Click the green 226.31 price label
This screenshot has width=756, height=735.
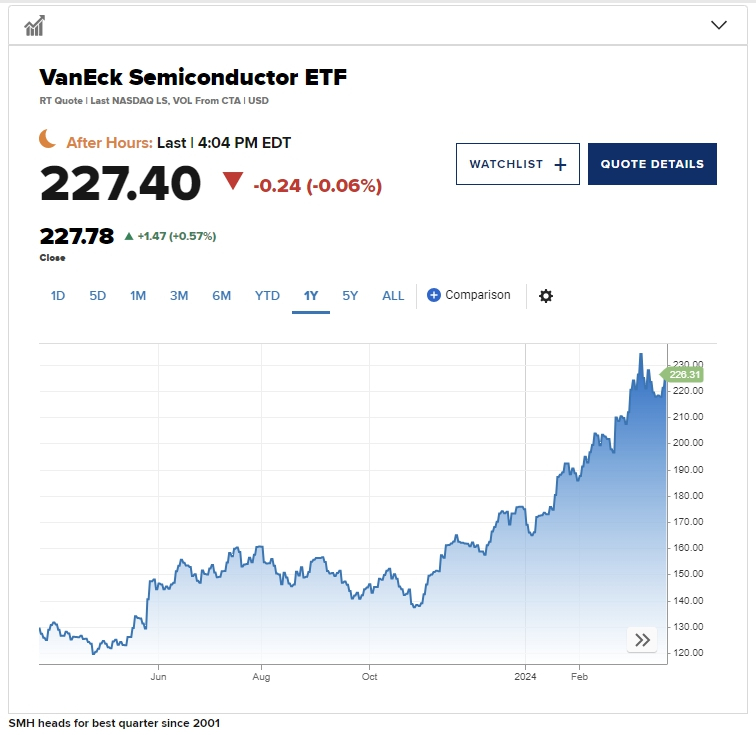click(684, 375)
